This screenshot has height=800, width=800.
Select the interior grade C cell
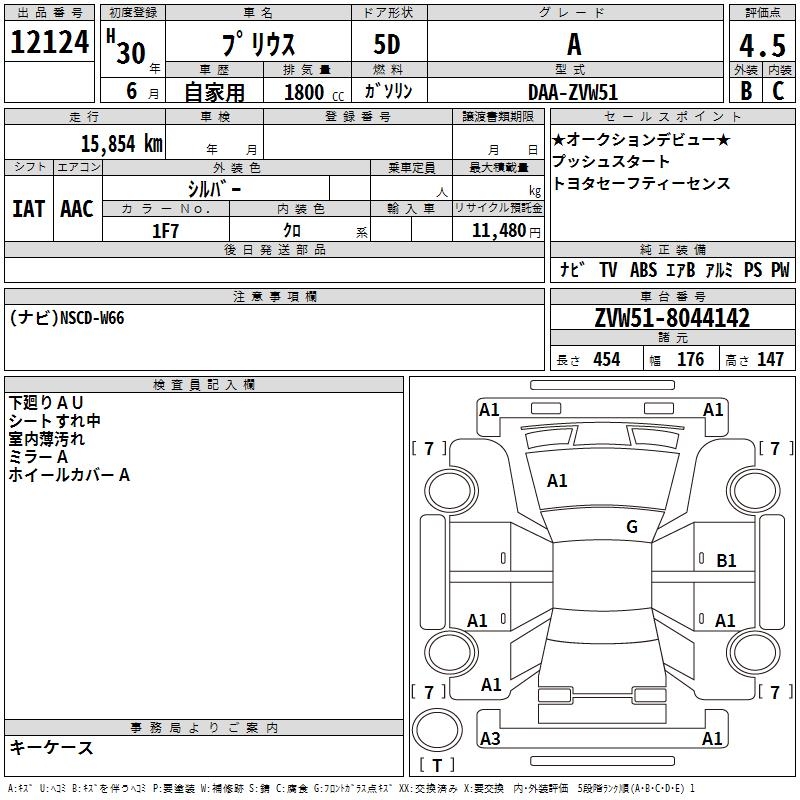click(779, 90)
